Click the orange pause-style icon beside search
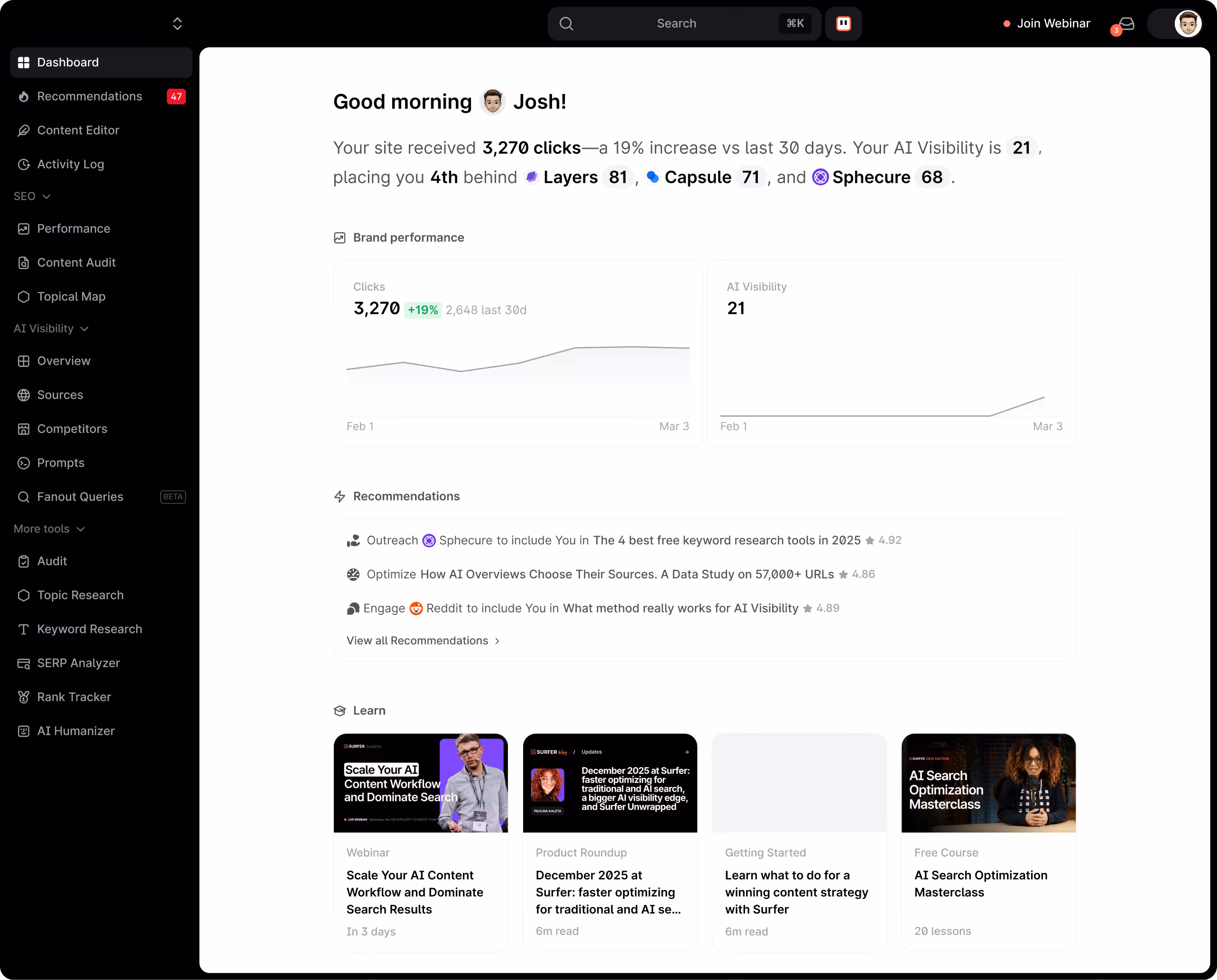 [843, 24]
